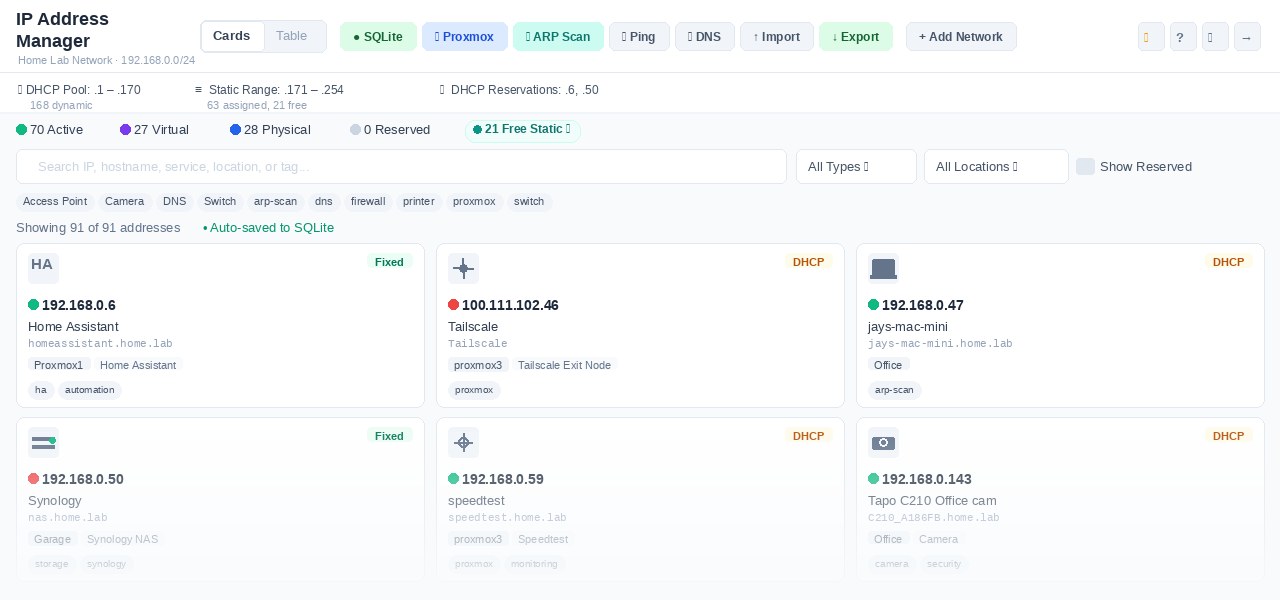Filter by 70 Active status
Viewport: 1280px width, 600px height.
tap(50, 130)
